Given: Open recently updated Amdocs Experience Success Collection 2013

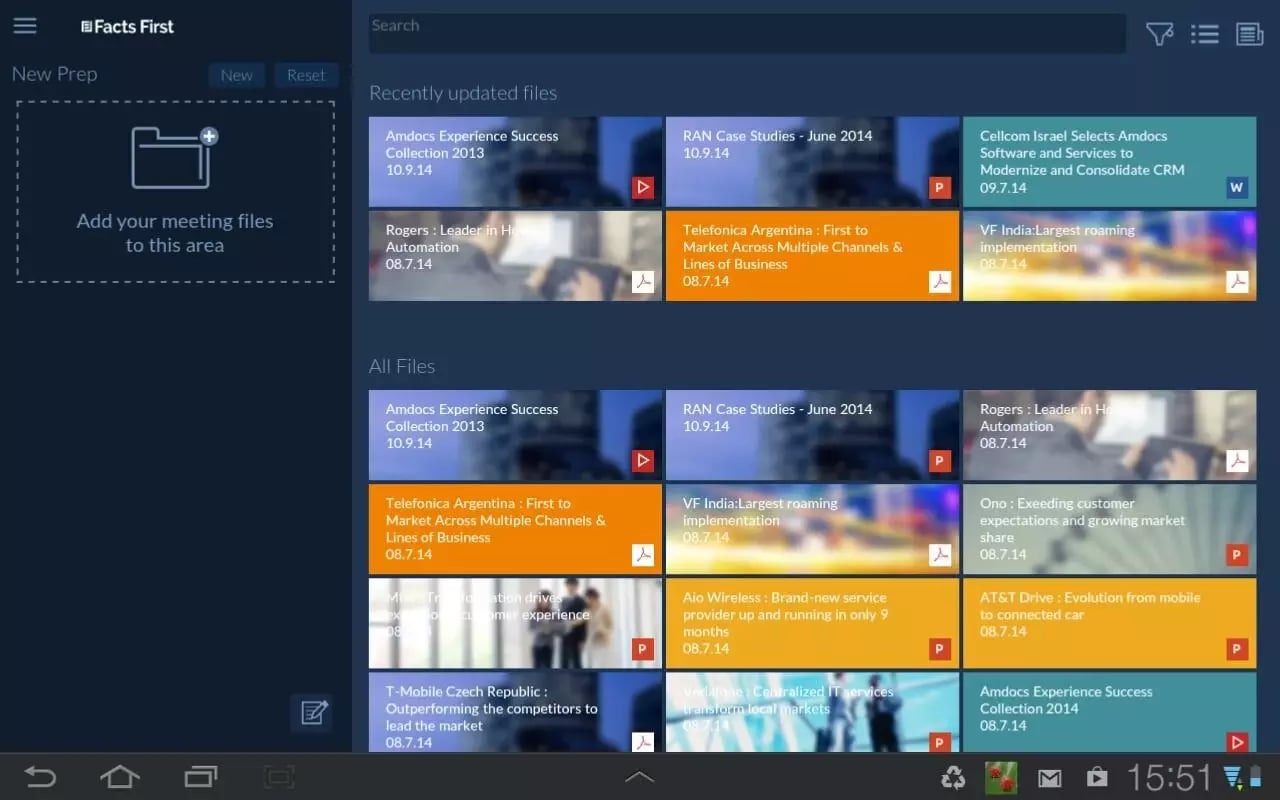Looking at the screenshot, I should (x=515, y=162).
